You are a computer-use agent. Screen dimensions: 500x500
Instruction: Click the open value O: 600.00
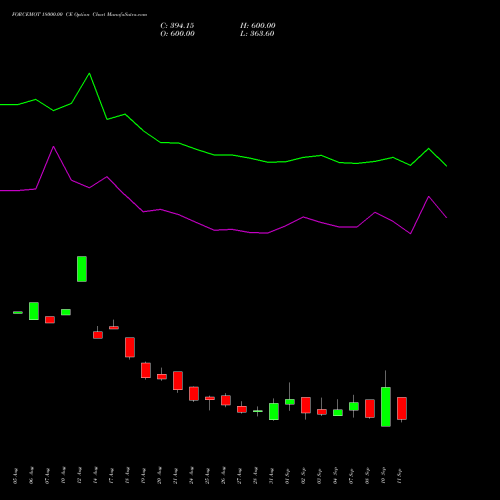[x=177, y=34]
